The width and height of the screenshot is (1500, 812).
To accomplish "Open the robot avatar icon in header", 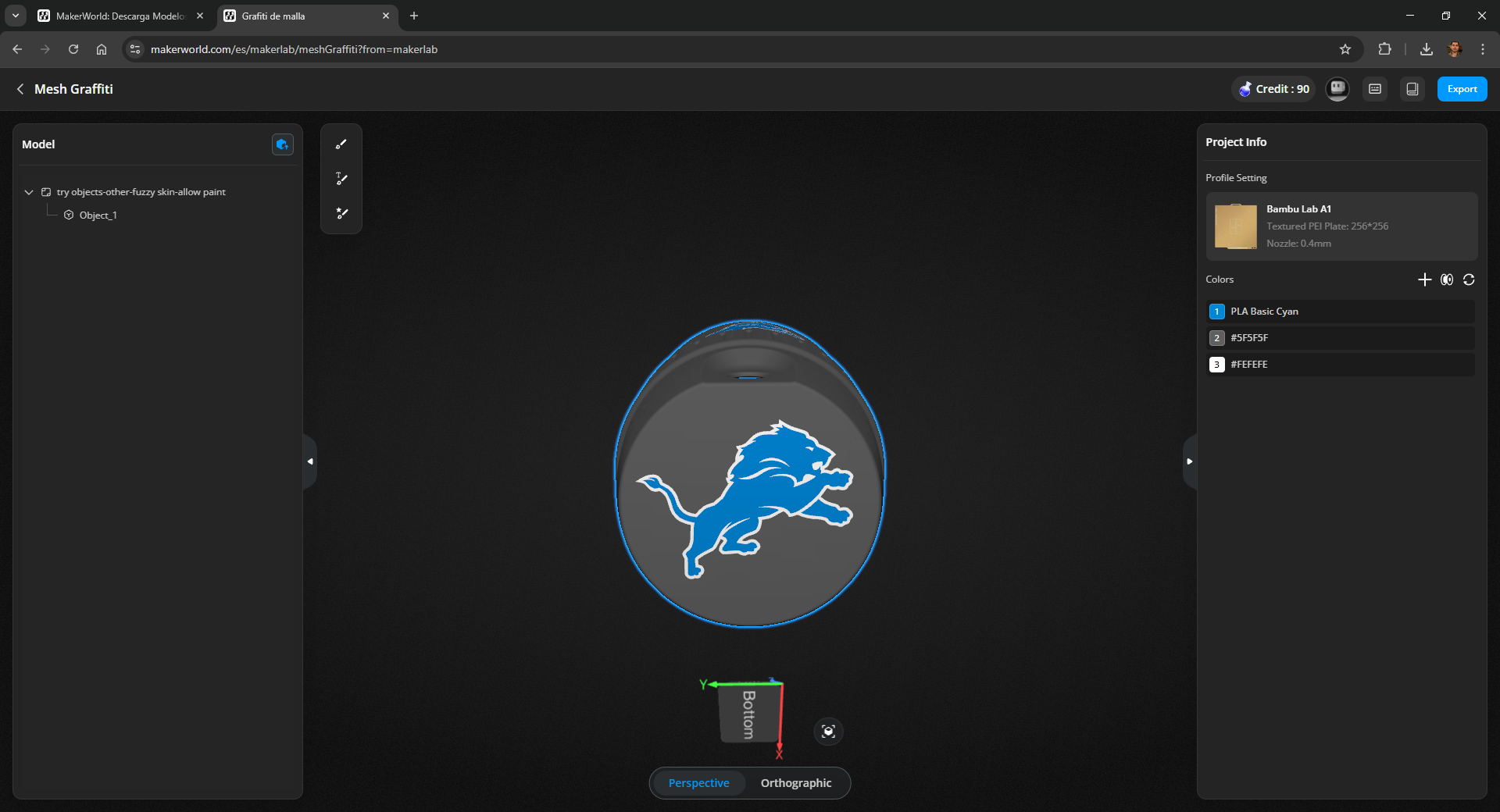I will pyautogui.click(x=1337, y=89).
